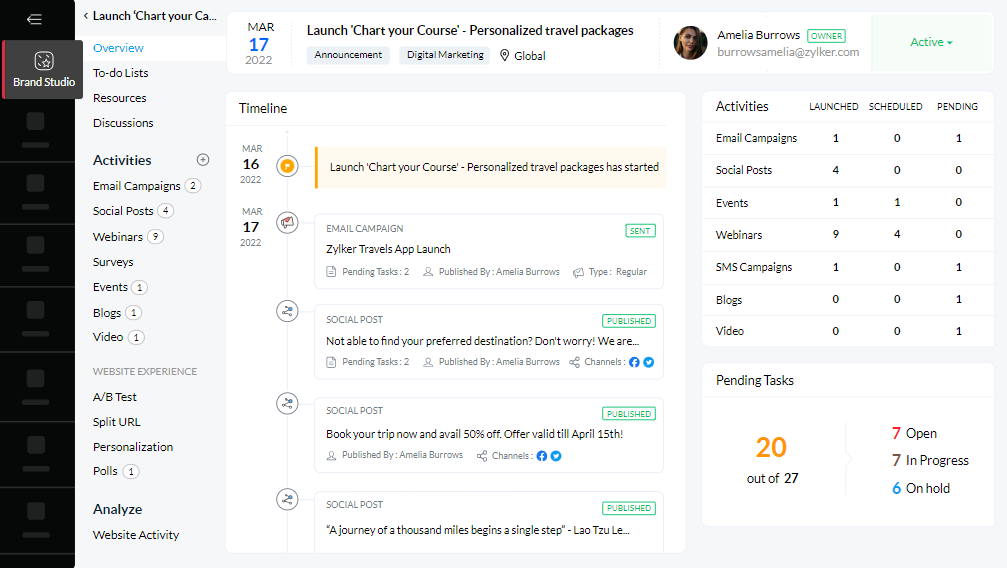Open Website Activity under Analyze
The width and height of the screenshot is (1007, 568).
(x=136, y=535)
